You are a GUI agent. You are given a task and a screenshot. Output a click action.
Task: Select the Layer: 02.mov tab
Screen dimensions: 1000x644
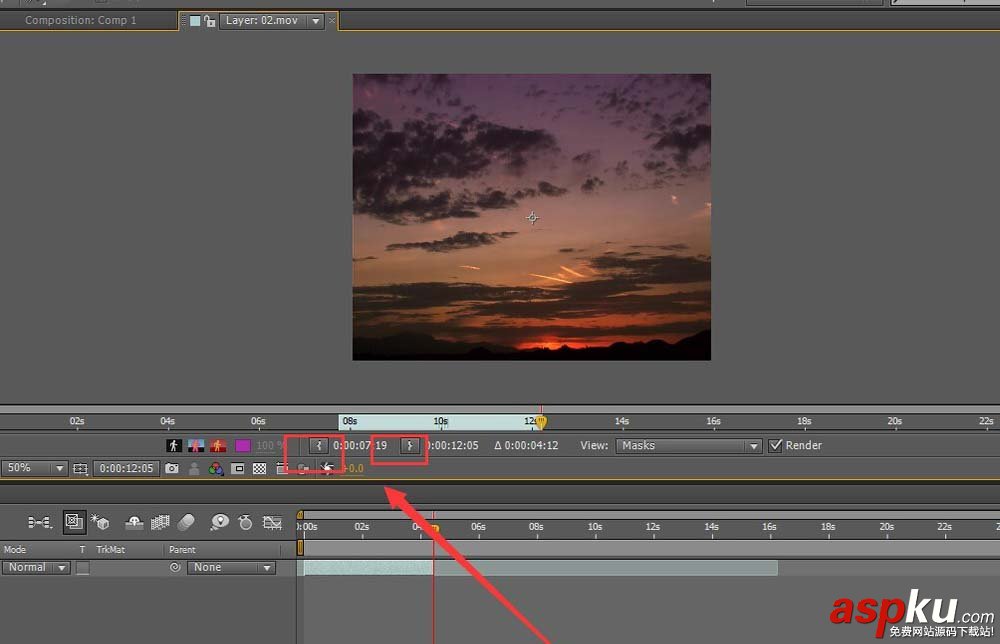261,20
